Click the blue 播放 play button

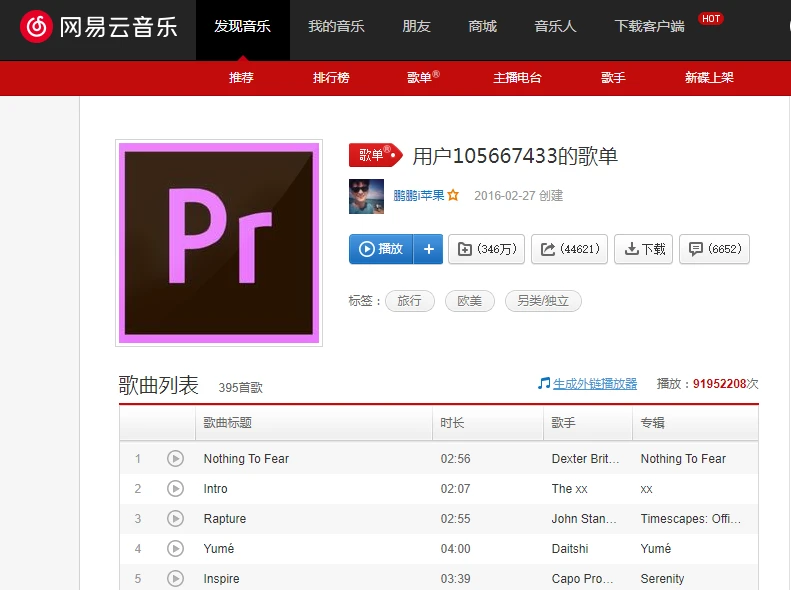(x=381, y=249)
